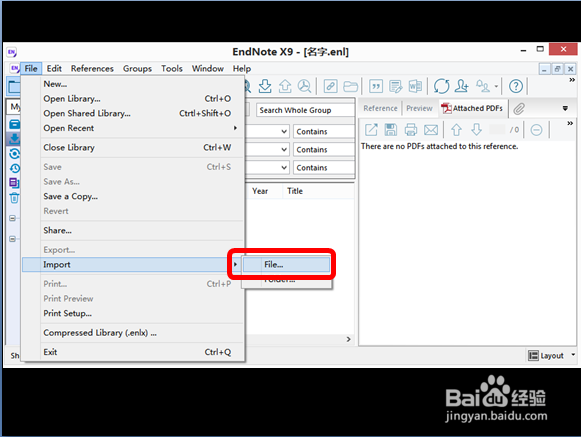581x437 pixels.
Task: Click the Activity Feed people icon
Action: pos(483,86)
